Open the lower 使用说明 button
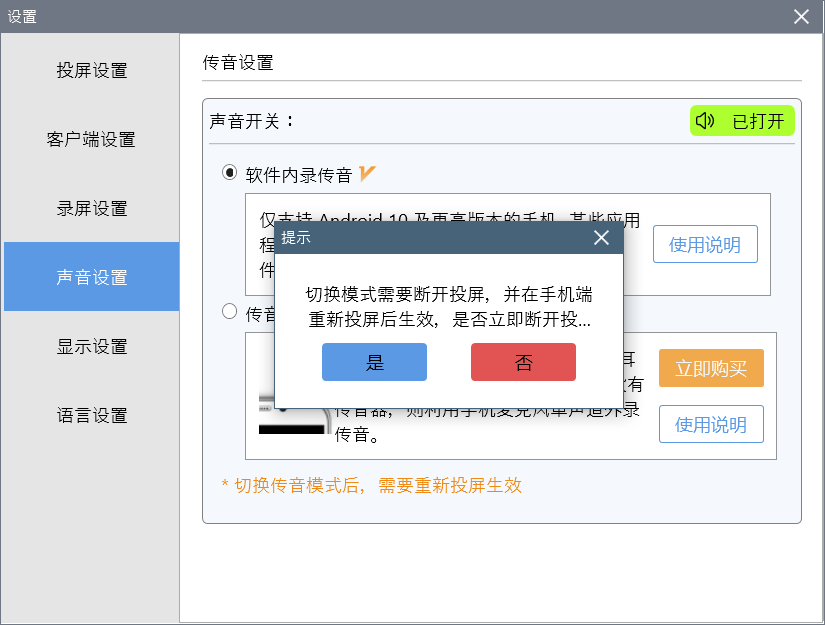 coord(711,424)
